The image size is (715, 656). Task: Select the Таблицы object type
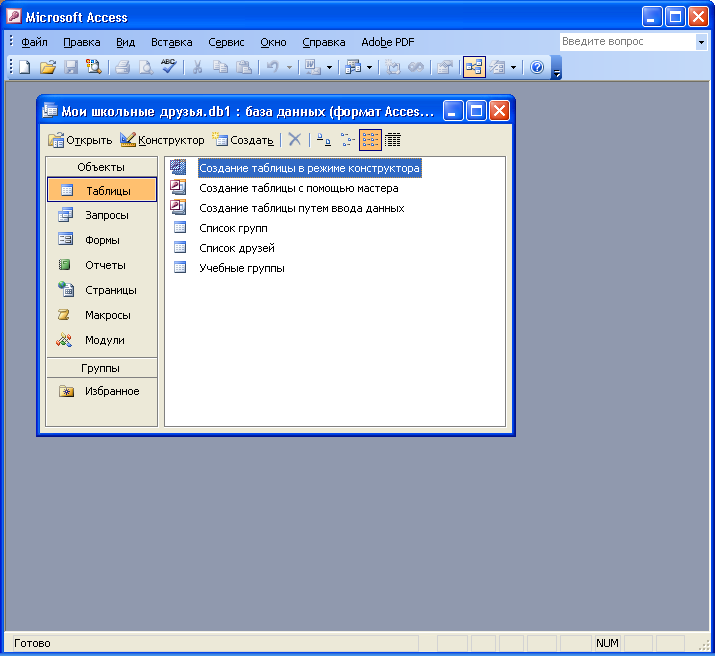(102, 190)
